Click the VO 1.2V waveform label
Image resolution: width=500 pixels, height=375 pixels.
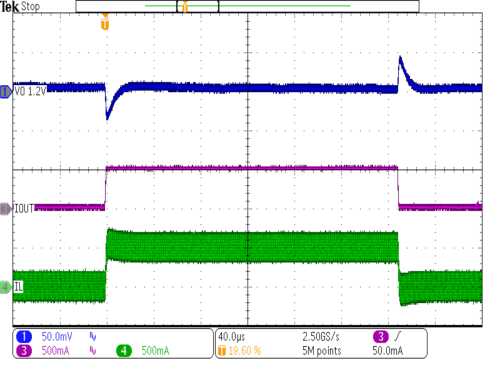click(30, 91)
